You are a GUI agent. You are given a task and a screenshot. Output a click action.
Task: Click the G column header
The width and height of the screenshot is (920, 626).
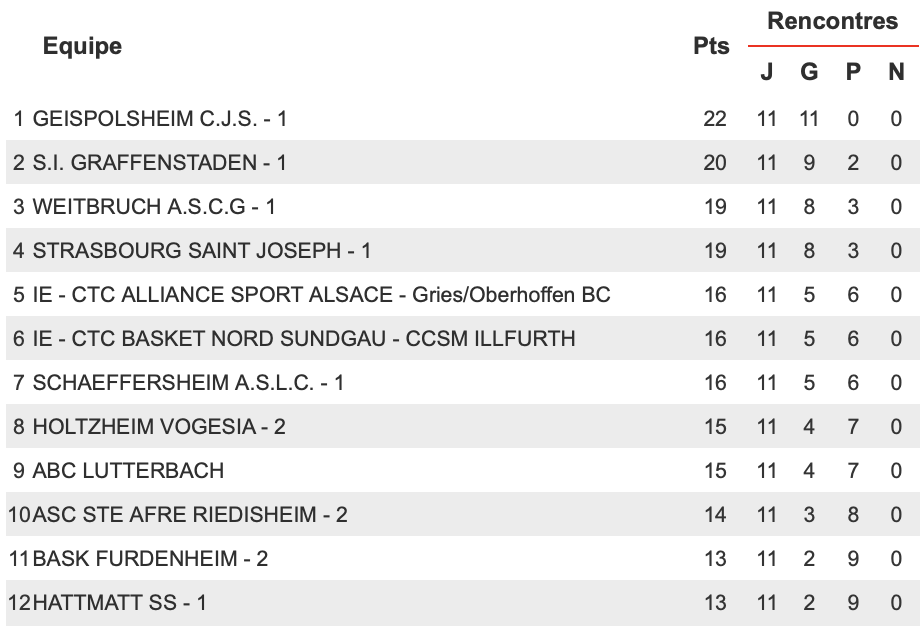click(x=809, y=72)
